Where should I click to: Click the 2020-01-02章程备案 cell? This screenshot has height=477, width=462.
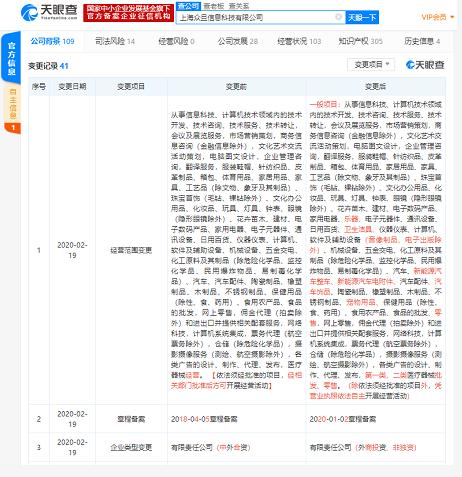343,419
